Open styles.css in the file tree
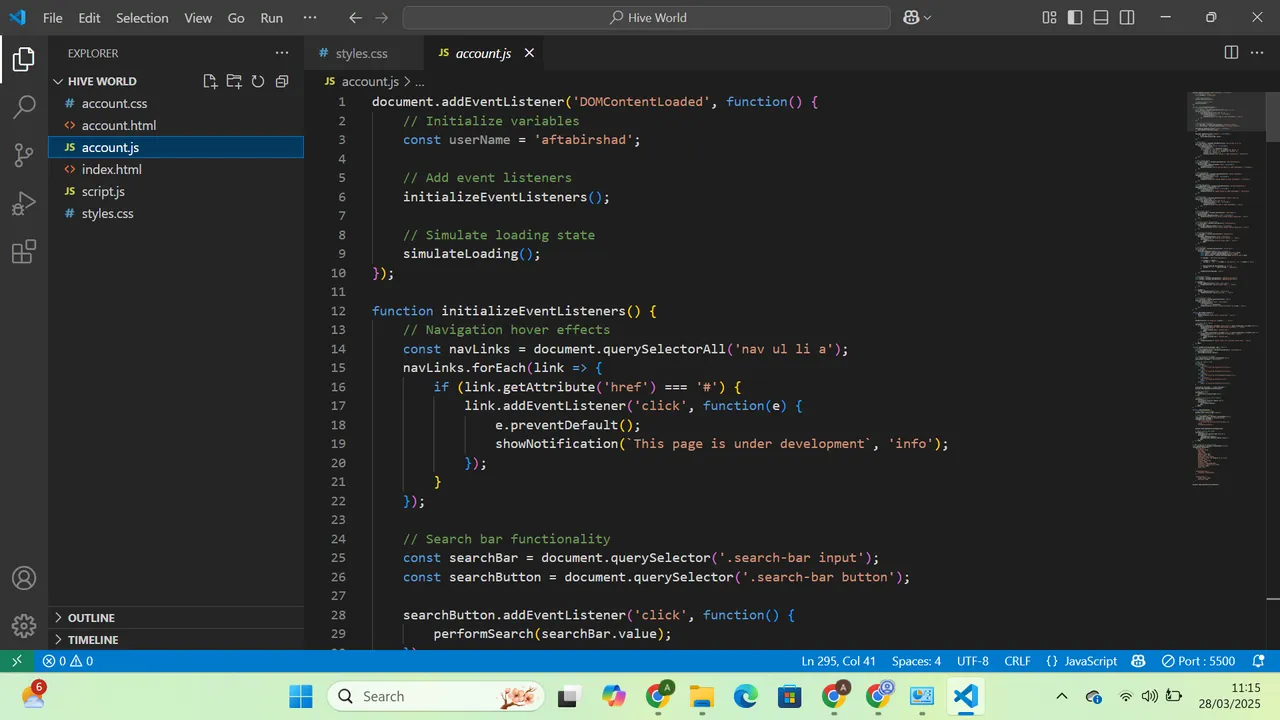The image size is (1280, 720). tap(176, 213)
